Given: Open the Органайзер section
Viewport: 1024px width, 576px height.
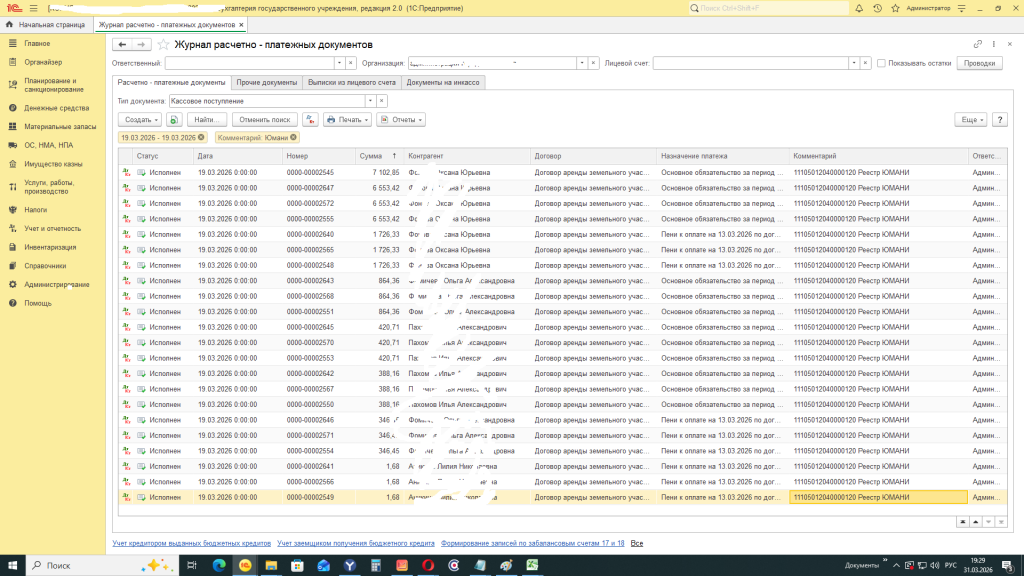Looking at the screenshot, I should click(43, 62).
